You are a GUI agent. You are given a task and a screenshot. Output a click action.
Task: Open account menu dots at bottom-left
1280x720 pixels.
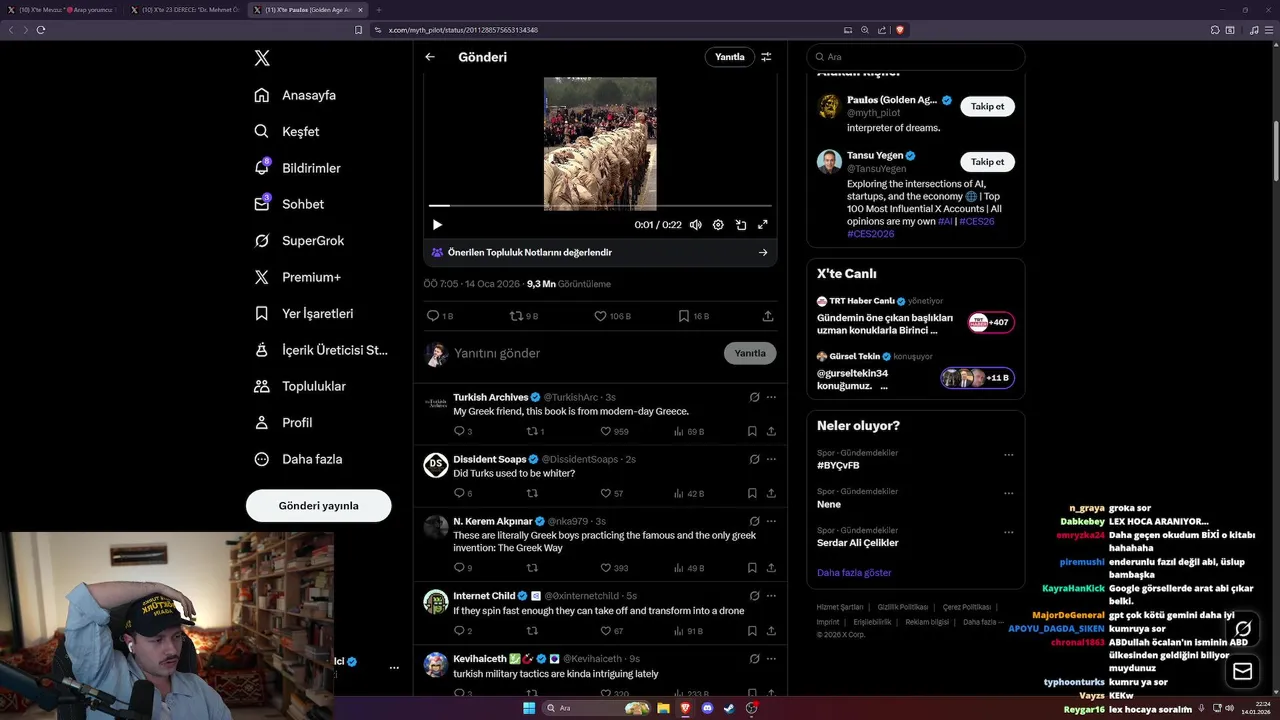394,667
